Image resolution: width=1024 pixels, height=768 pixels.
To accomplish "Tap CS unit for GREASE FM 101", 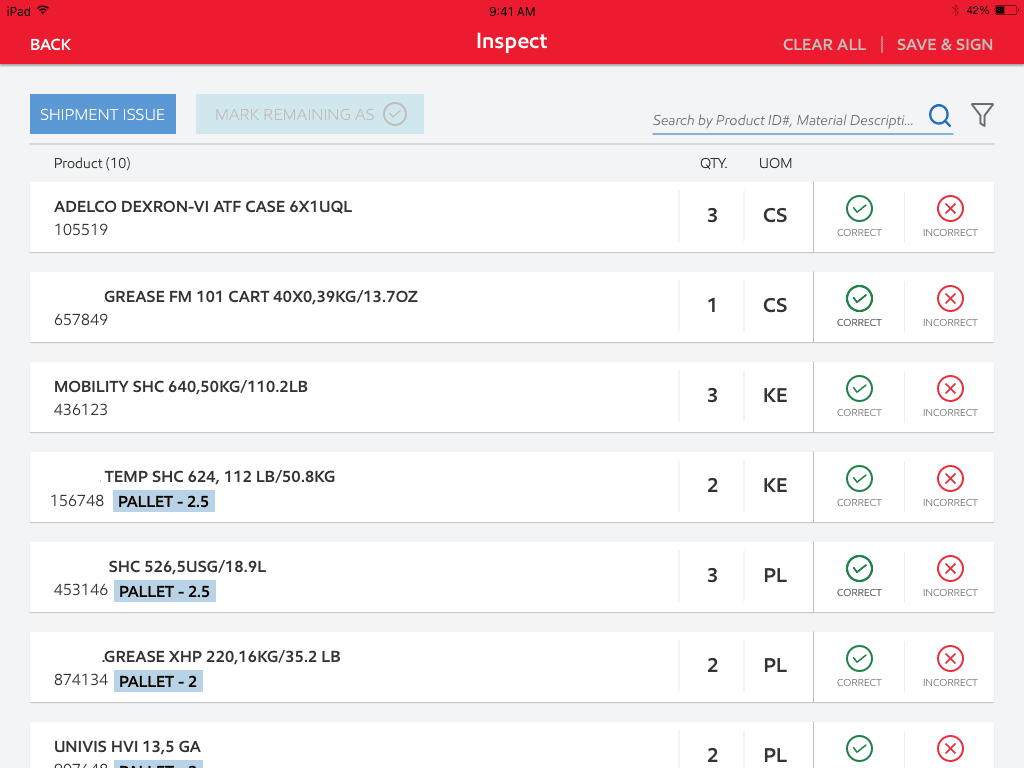I will coord(775,306).
